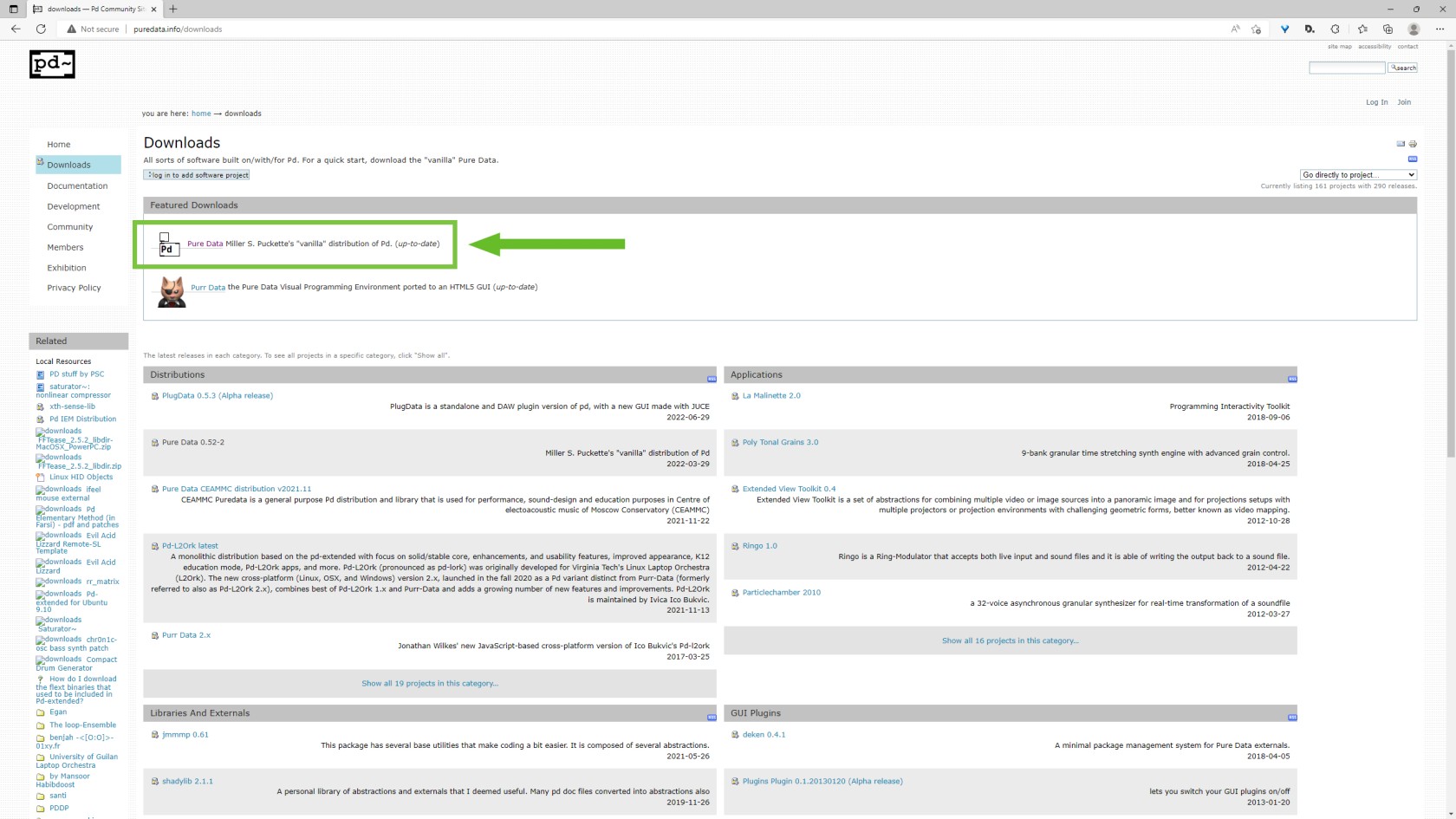Open the site map link
This screenshot has height=819, width=1456.
(x=1339, y=47)
